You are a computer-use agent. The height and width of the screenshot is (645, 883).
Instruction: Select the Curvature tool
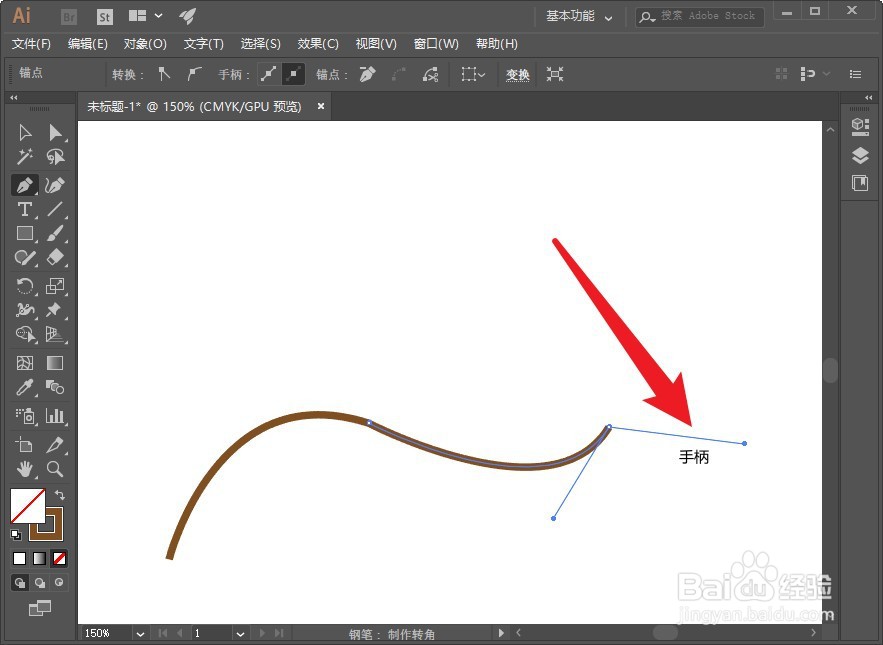[55, 185]
